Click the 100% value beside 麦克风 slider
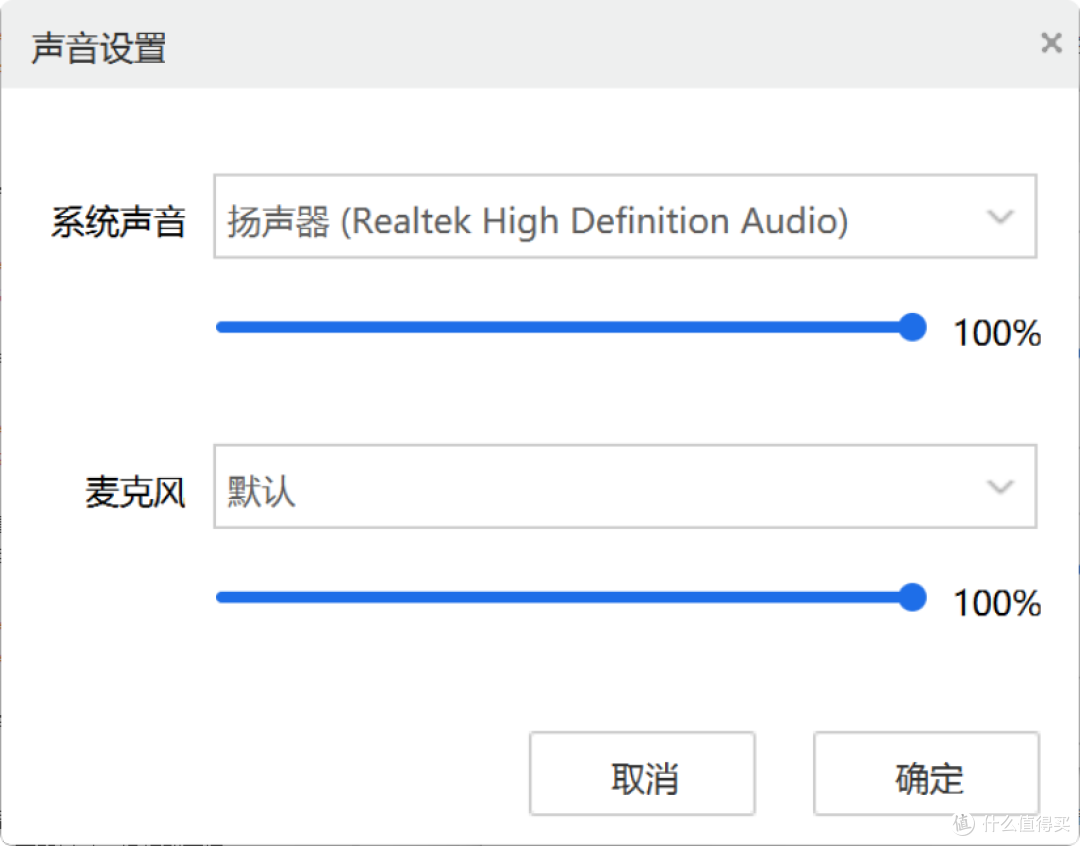 (x=997, y=603)
